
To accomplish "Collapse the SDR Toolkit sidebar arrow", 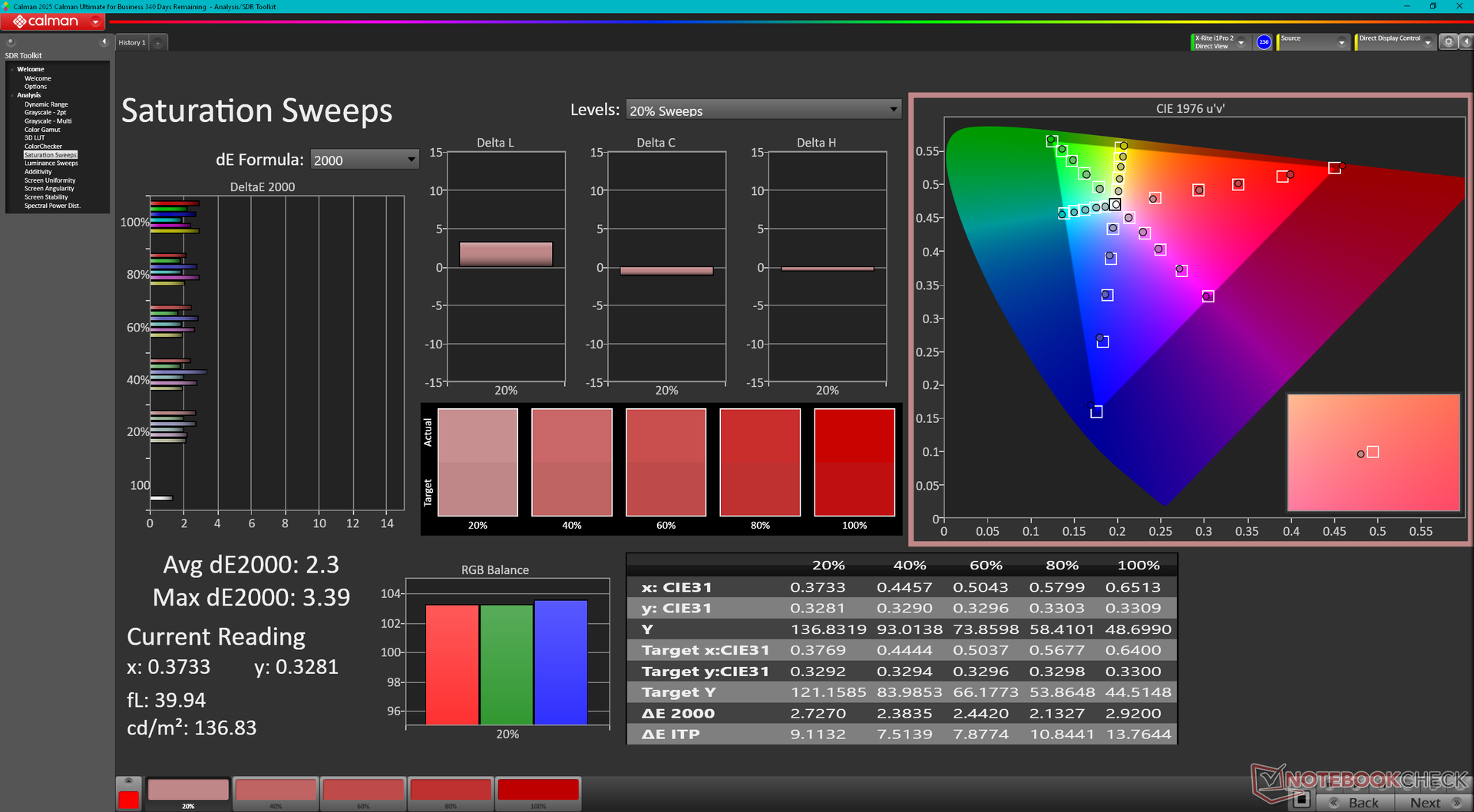I will point(104,42).
